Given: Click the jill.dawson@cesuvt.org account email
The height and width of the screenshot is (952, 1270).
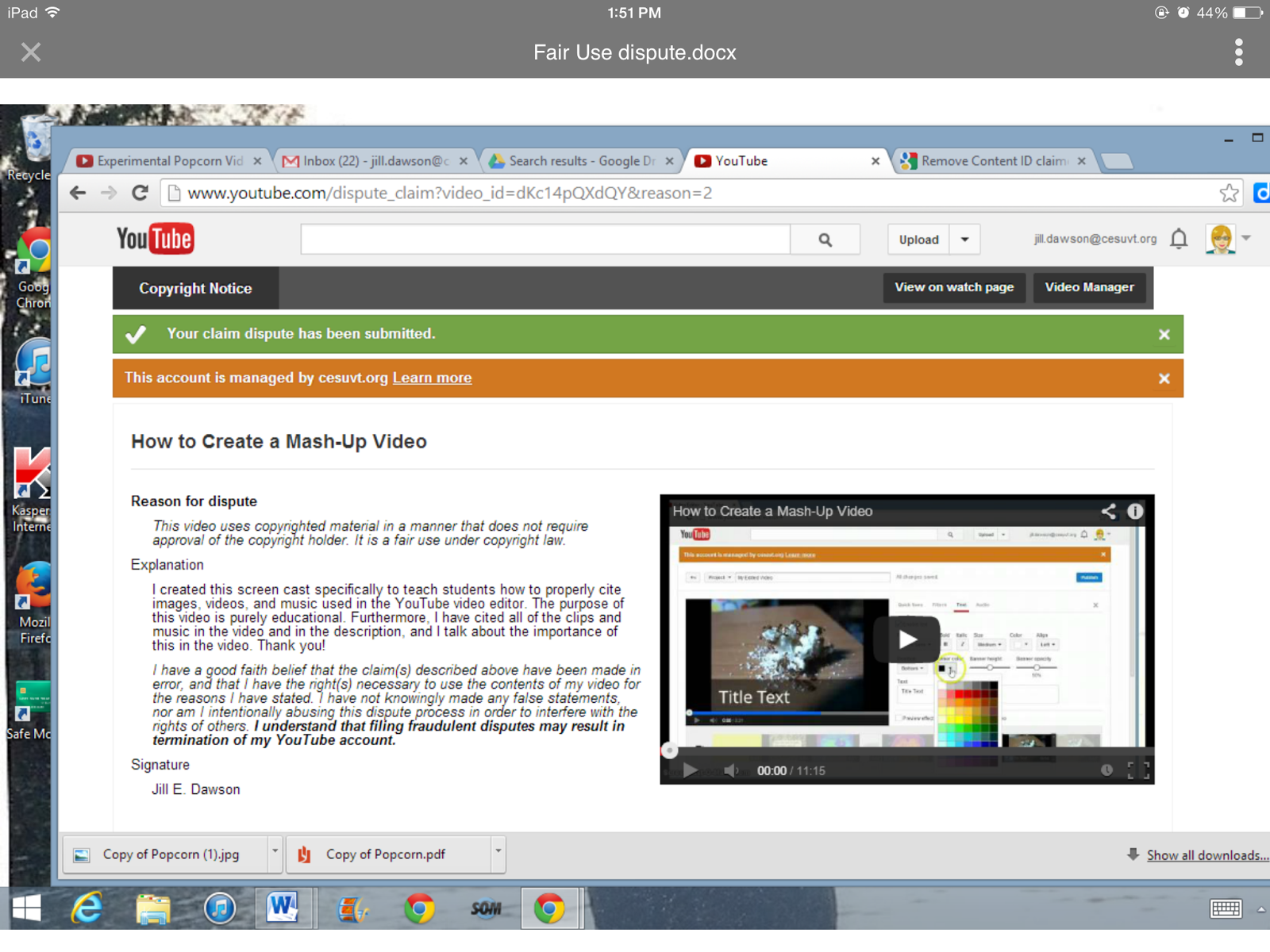Looking at the screenshot, I should (1095, 239).
